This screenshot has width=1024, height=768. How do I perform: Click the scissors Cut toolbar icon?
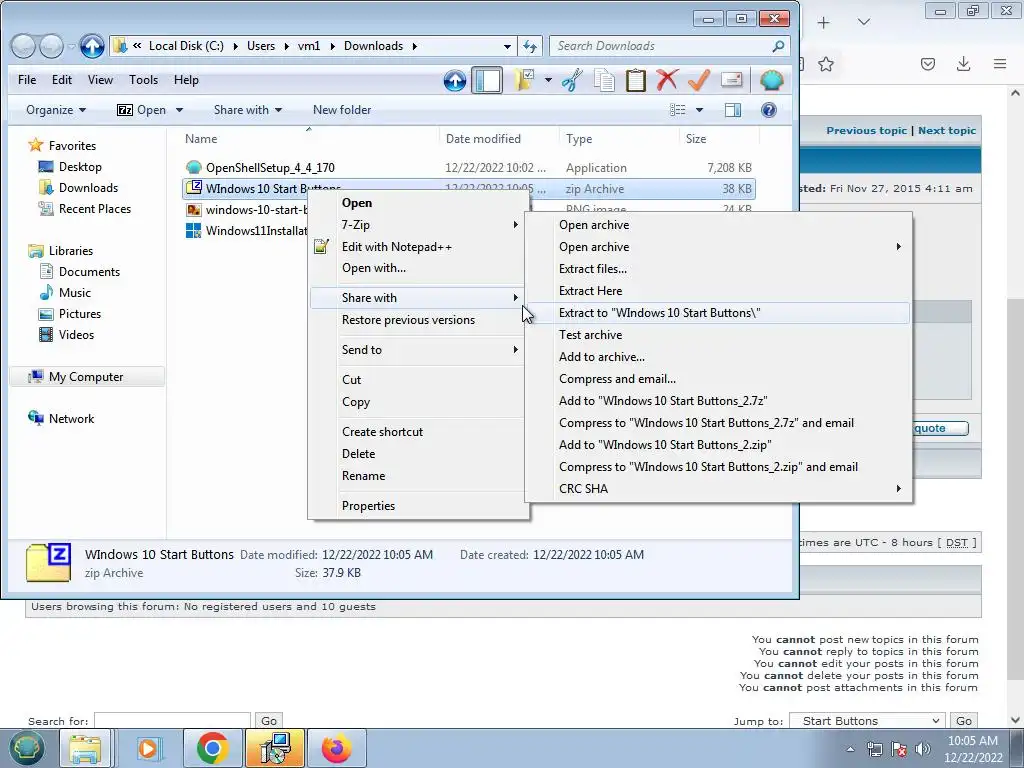click(x=572, y=80)
